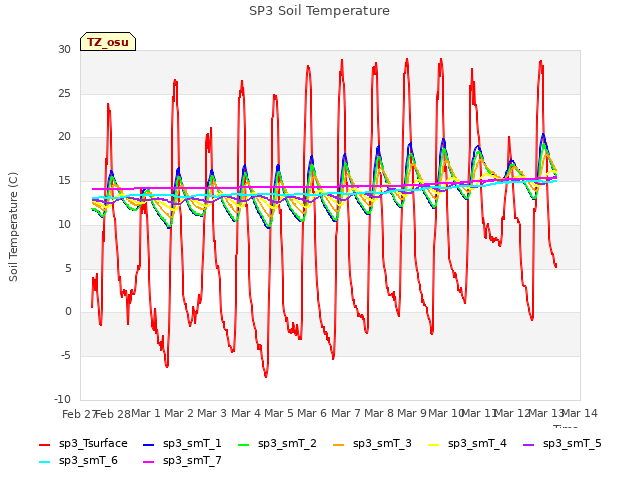Screen dimensions: 640x480
Task: Click the orange sp3_smT_3 legend swatch
Action: [339, 444]
